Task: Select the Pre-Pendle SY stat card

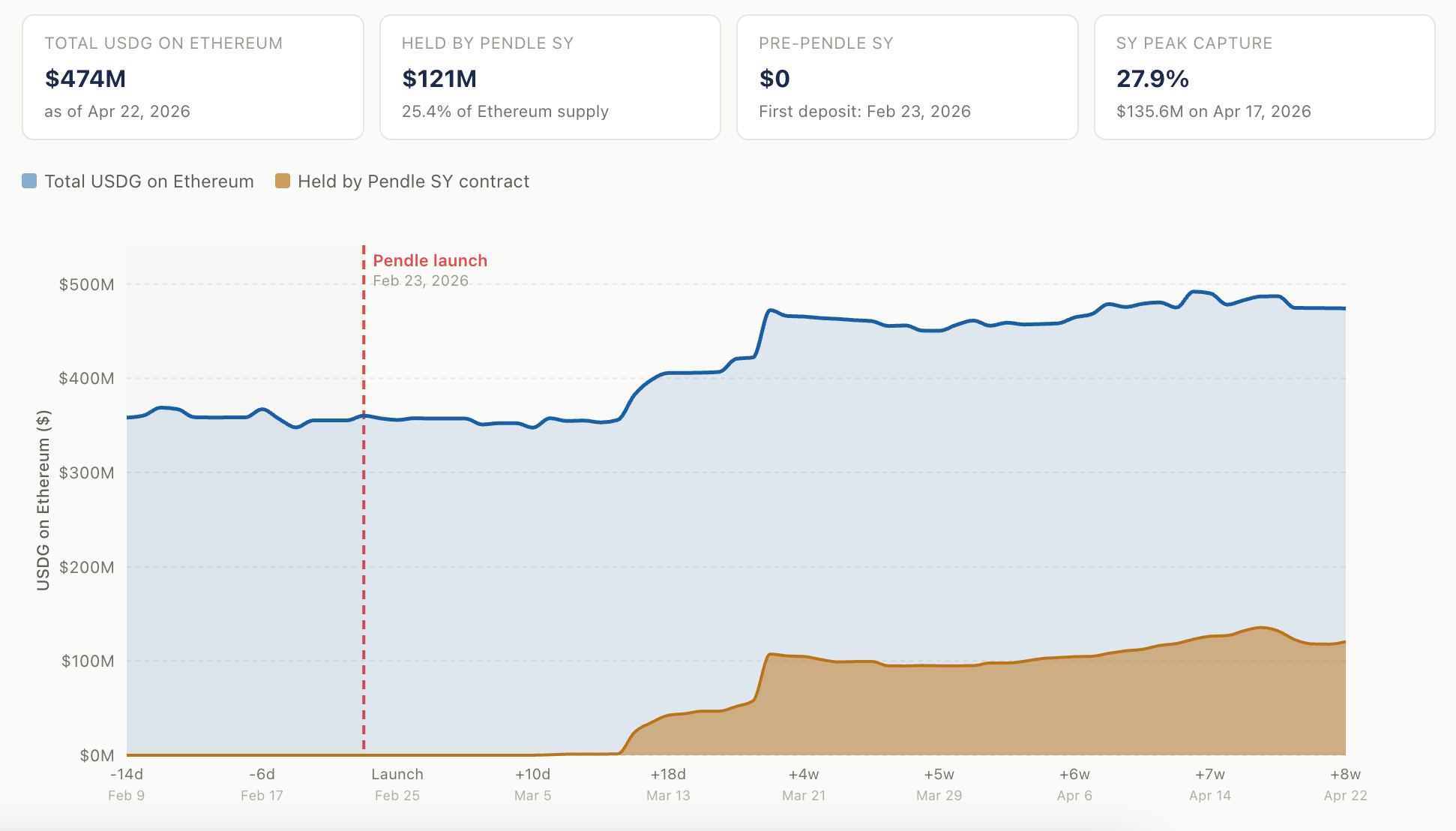Action: click(907, 77)
